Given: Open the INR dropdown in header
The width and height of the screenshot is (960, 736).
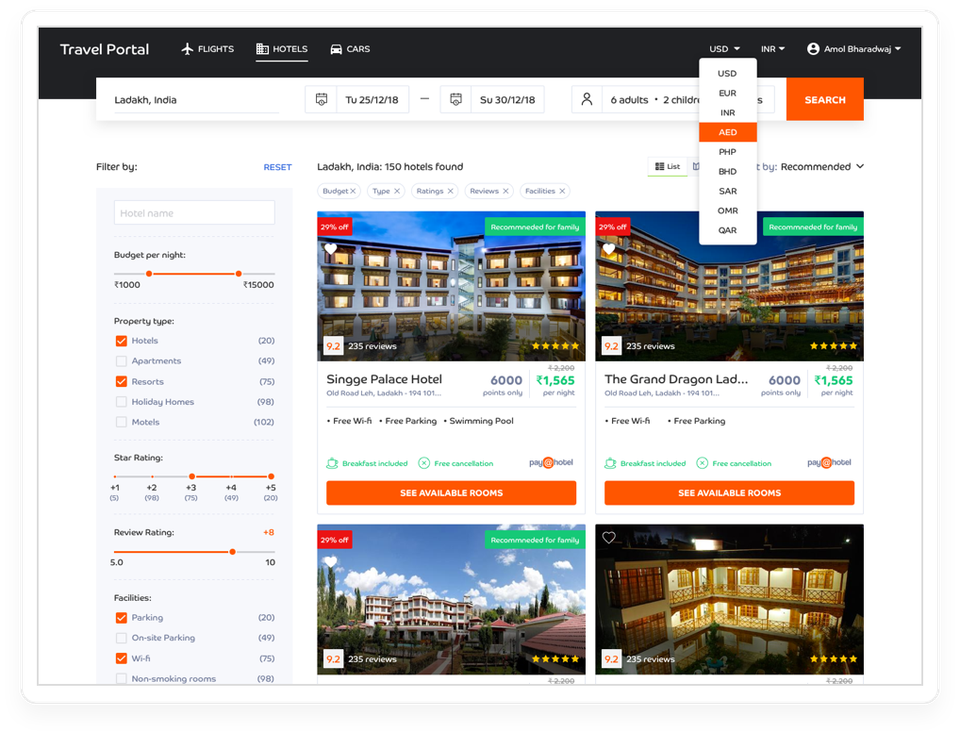Looking at the screenshot, I should coord(772,49).
